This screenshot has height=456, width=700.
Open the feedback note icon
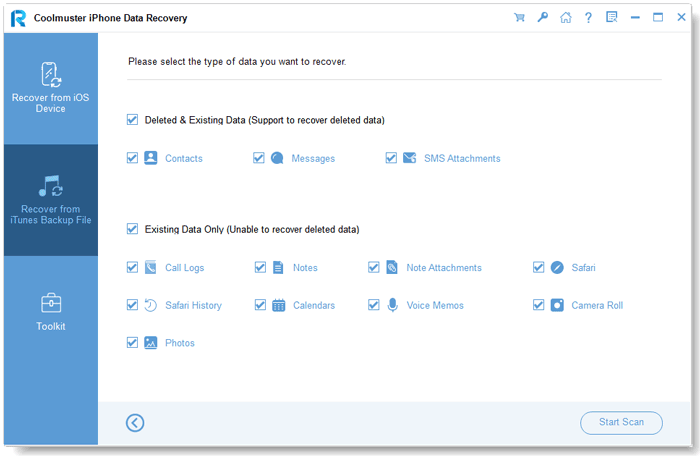612,17
